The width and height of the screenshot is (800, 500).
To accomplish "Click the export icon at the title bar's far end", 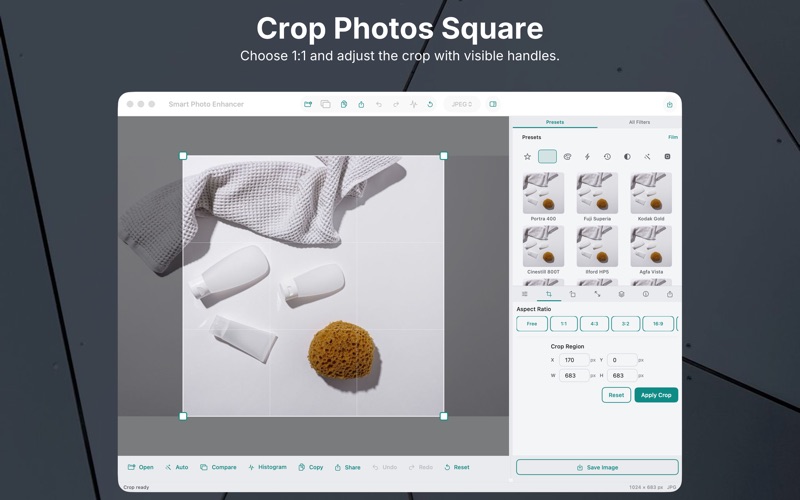I will 669,105.
